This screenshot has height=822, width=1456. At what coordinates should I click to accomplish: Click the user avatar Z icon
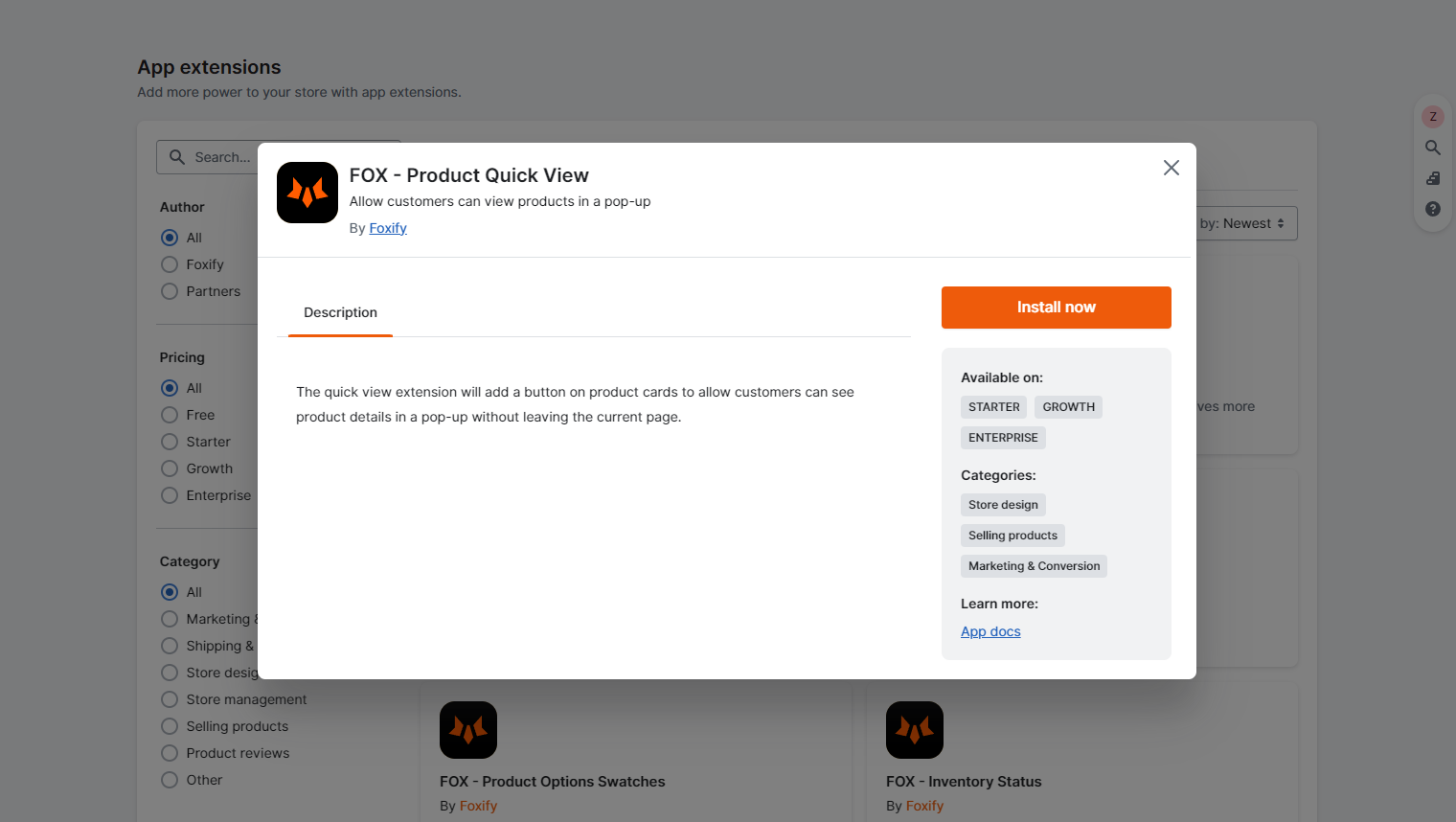pyautogui.click(x=1433, y=117)
